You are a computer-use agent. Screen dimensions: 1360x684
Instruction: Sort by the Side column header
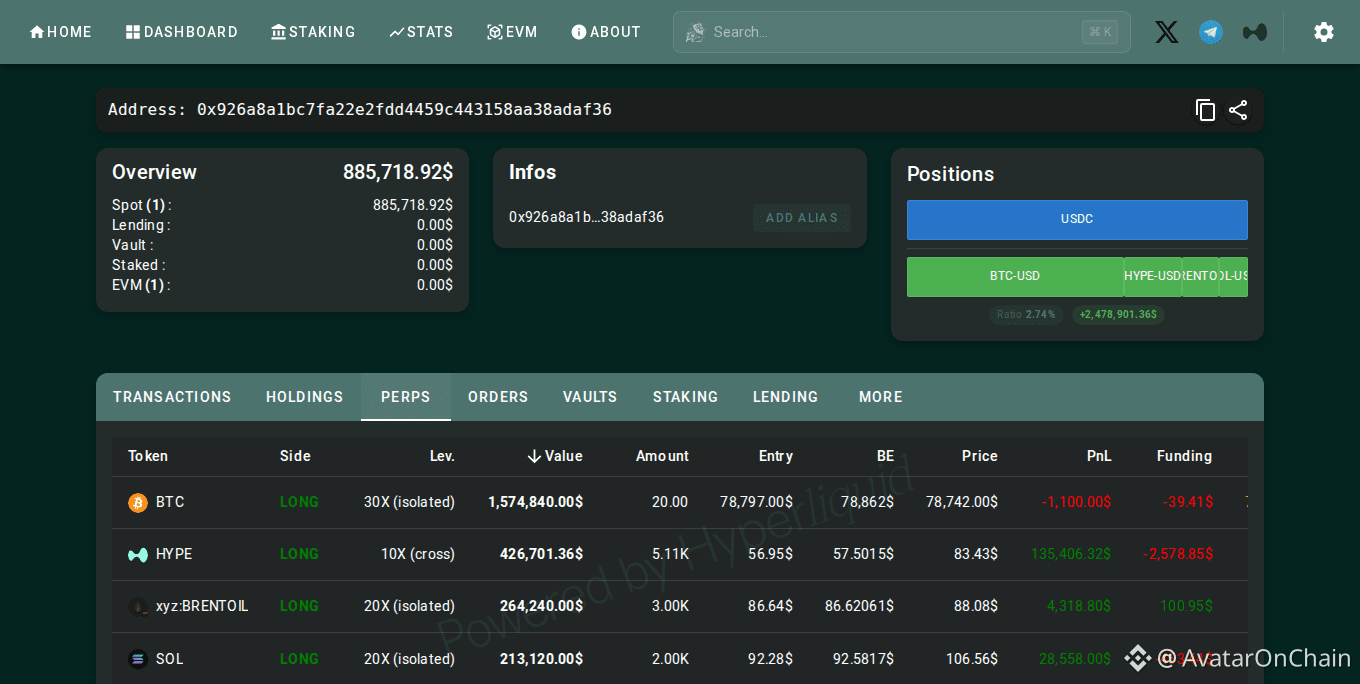pyautogui.click(x=295, y=456)
